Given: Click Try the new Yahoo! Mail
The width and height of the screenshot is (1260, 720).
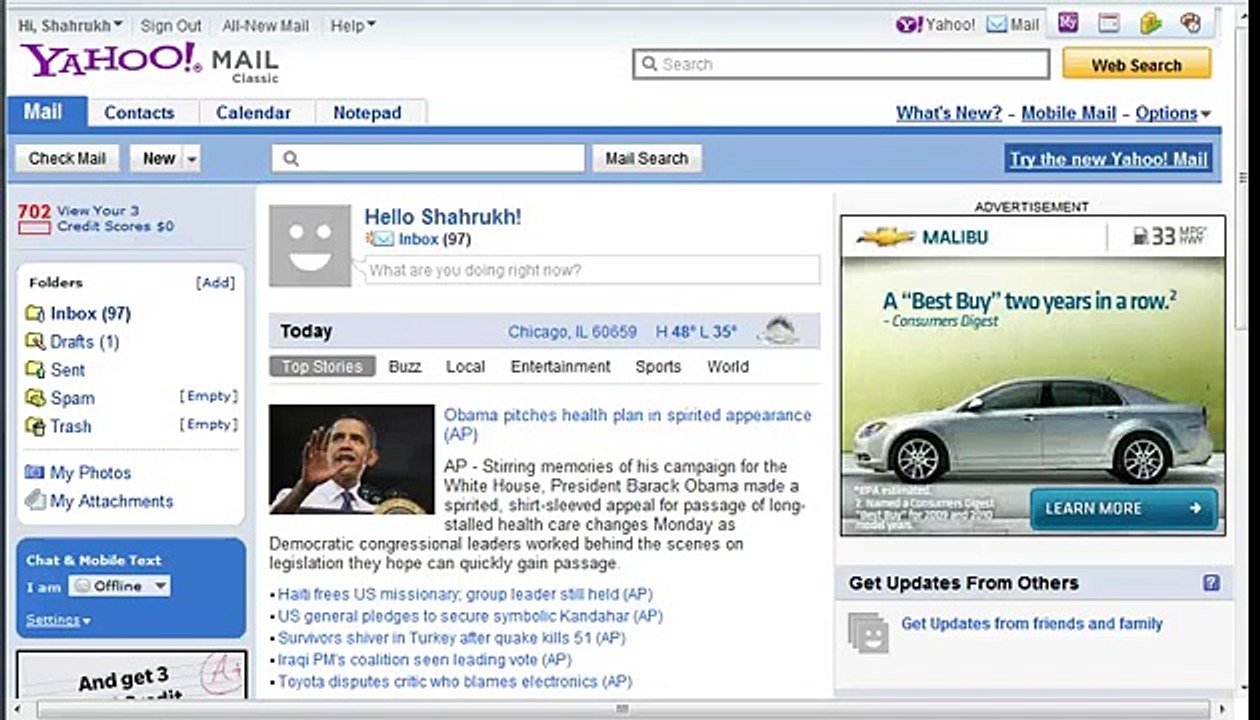Looking at the screenshot, I should [x=1108, y=159].
